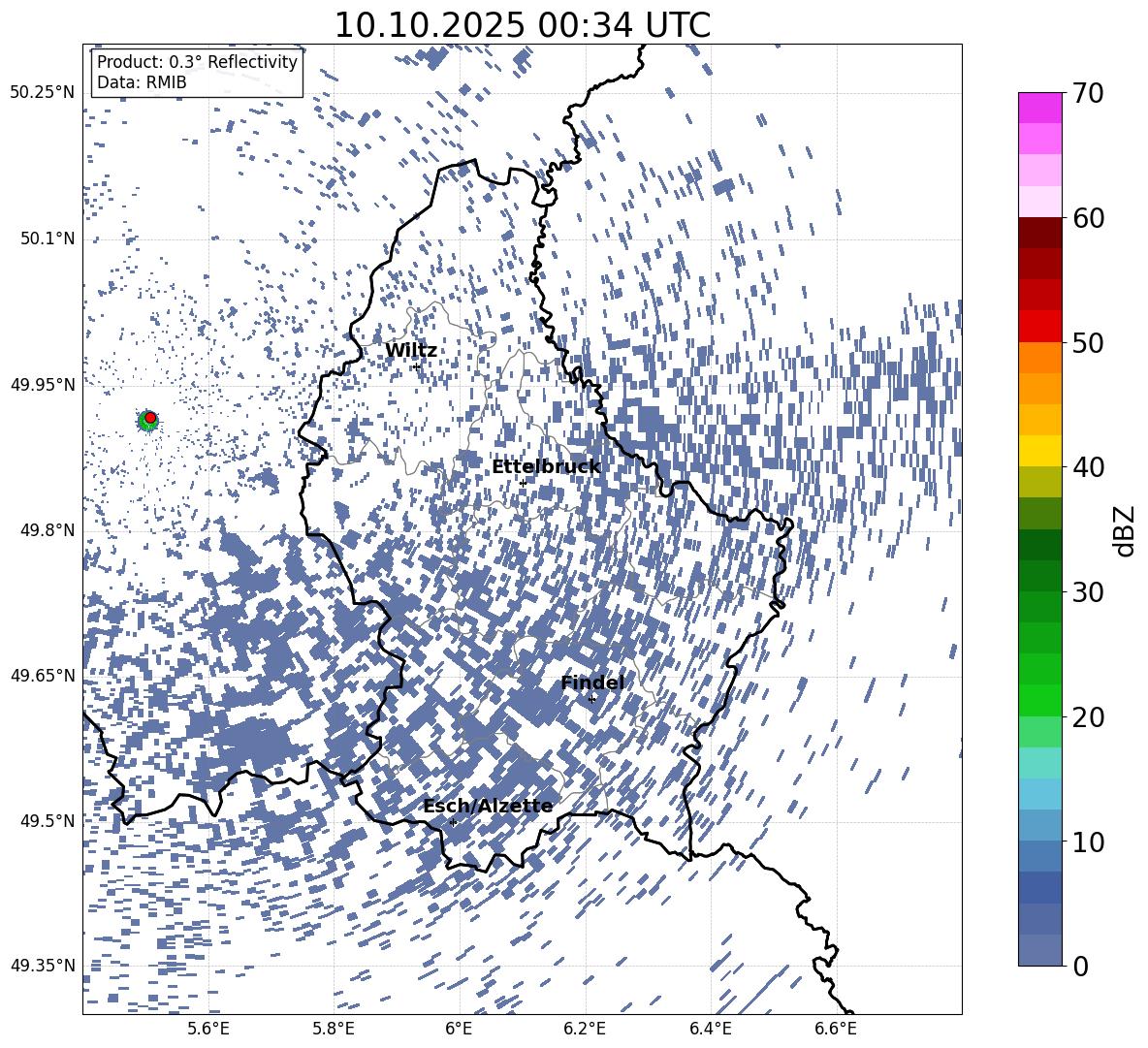Click the 60 tick on colorbar
1148x1048 pixels.
click(1088, 218)
